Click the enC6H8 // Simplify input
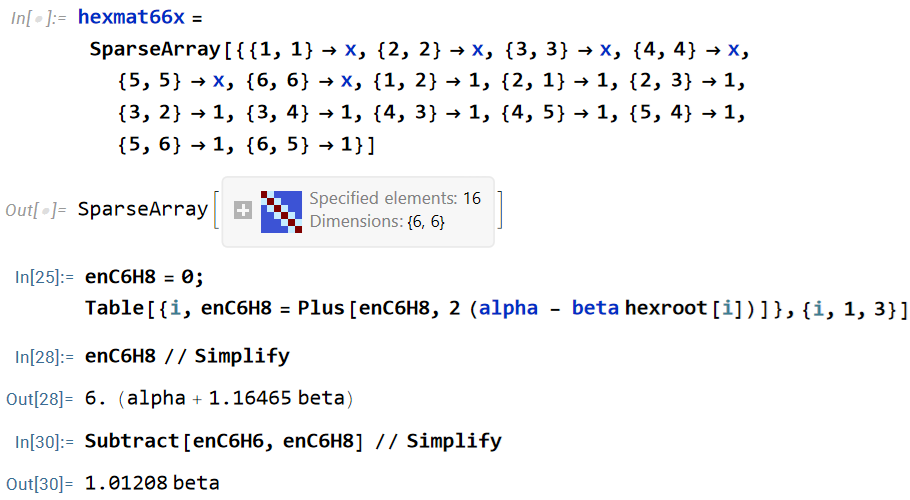This screenshot has height=500, width=910. 187,356
